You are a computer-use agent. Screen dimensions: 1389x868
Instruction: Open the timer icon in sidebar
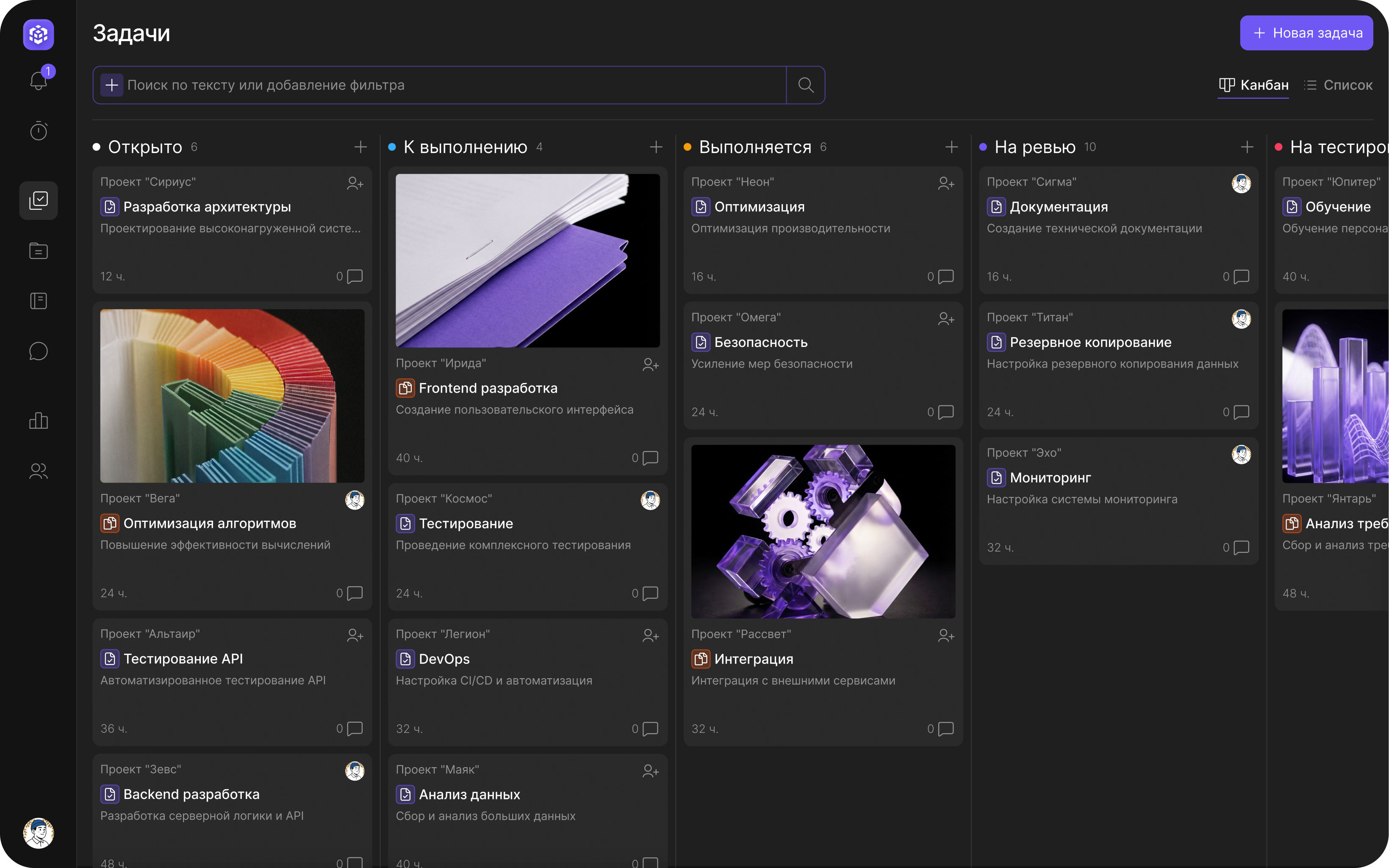click(x=39, y=131)
